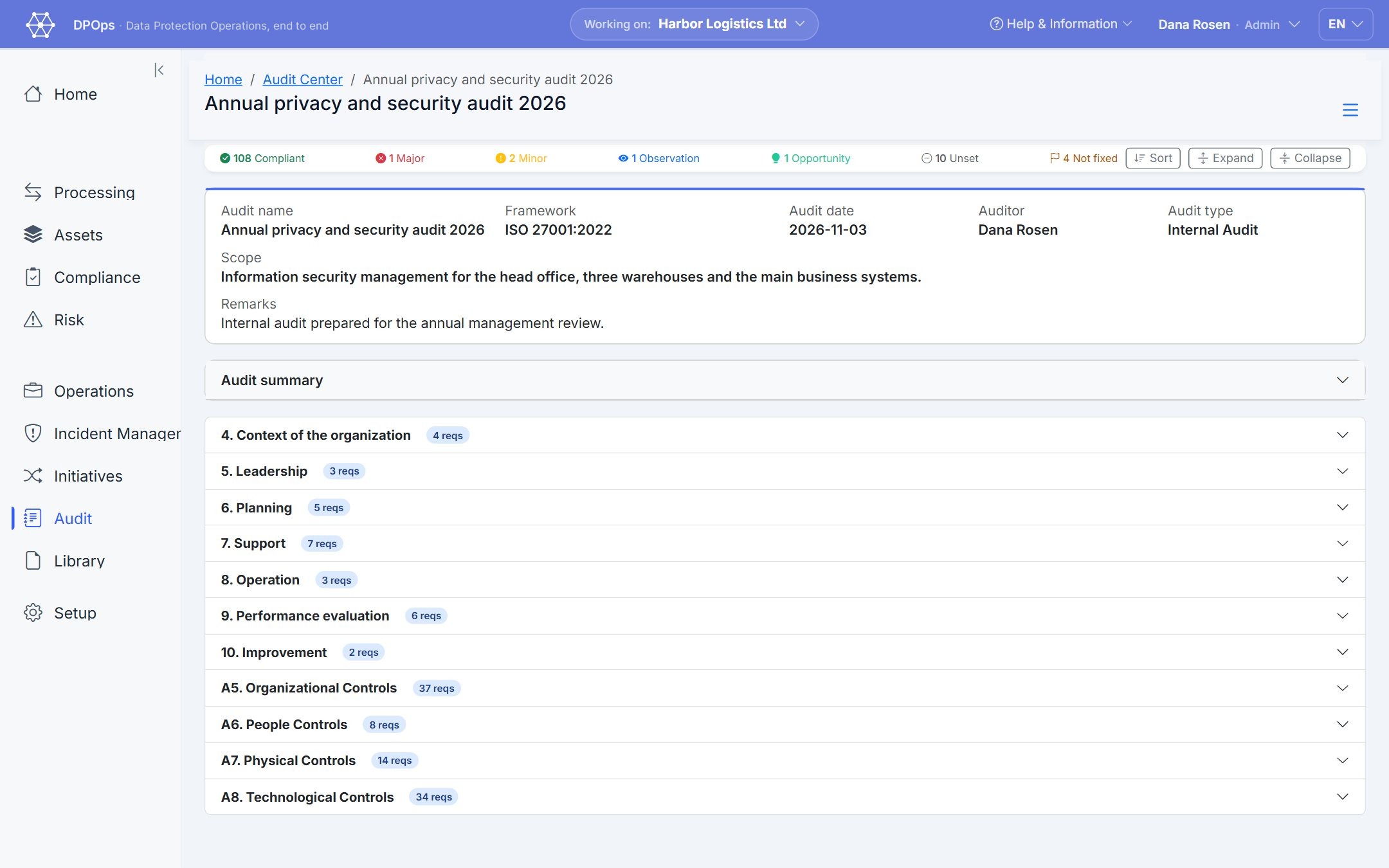The height and width of the screenshot is (868, 1389).
Task: Click the Setup gear icon
Action: (33, 613)
